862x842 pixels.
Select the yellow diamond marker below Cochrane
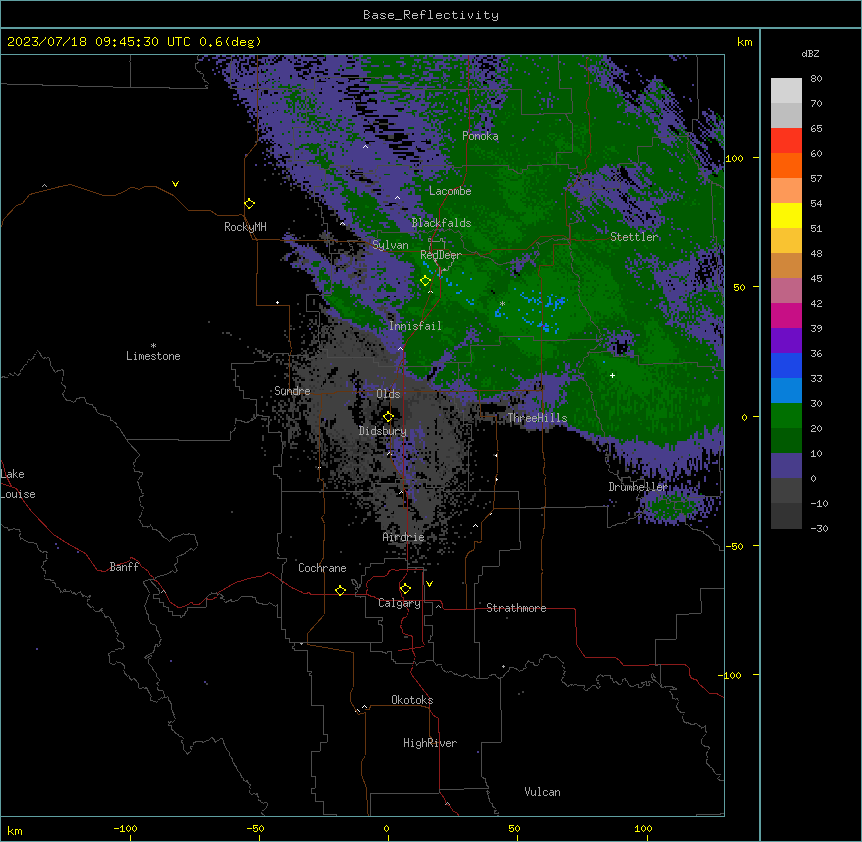click(x=340, y=590)
